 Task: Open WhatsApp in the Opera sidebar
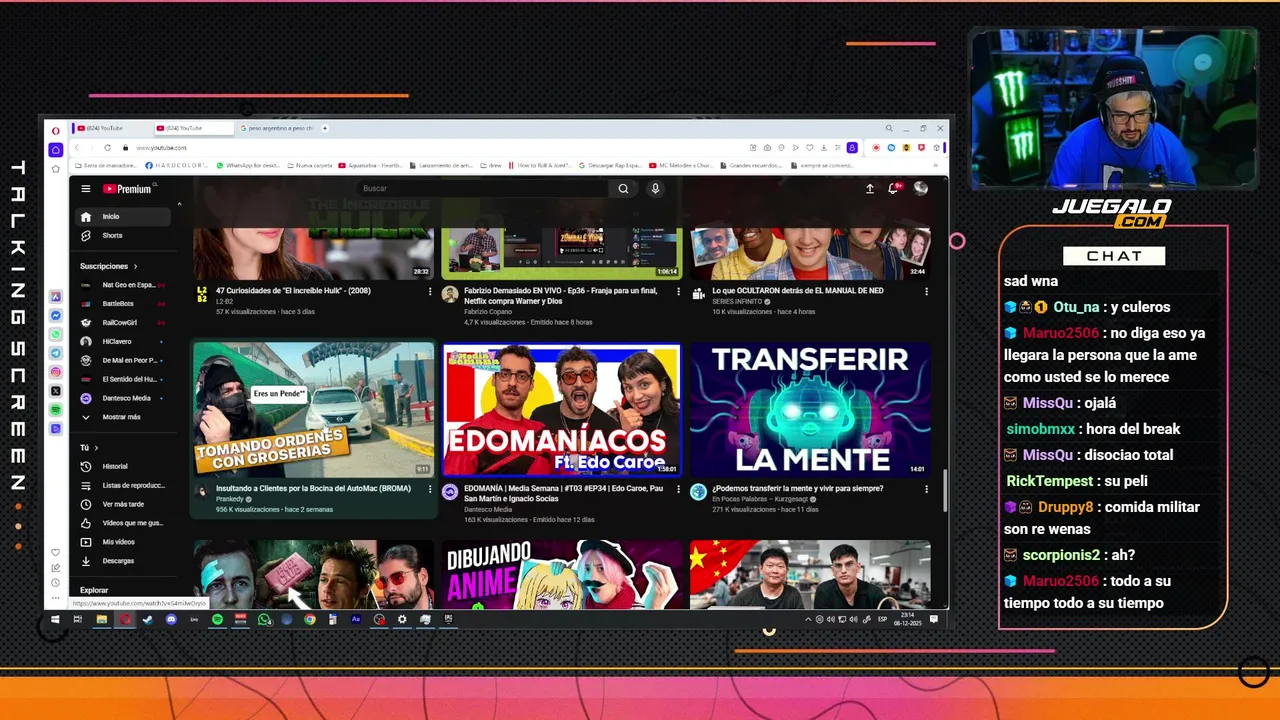(56, 334)
